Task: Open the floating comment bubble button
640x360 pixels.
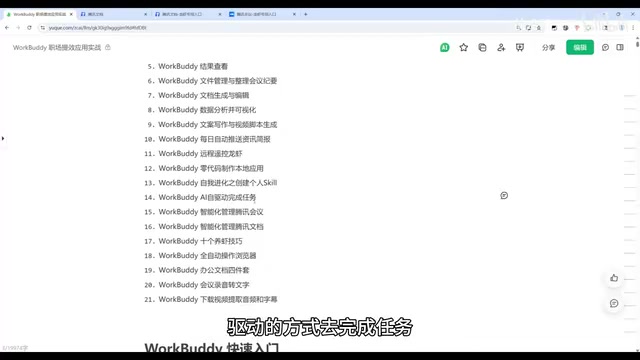Action: point(614,303)
